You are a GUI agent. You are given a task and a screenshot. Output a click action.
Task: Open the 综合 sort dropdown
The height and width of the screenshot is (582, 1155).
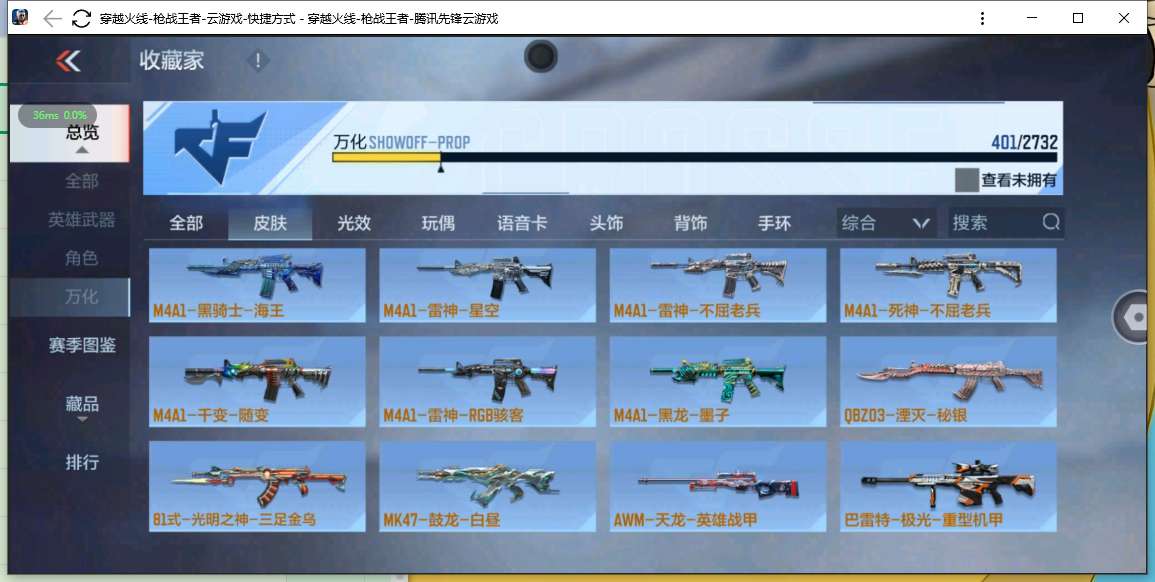[x=886, y=222]
